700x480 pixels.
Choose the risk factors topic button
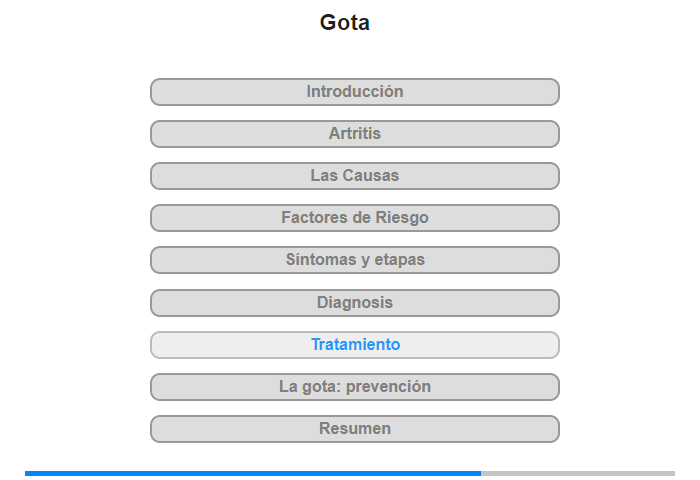coord(354,218)
